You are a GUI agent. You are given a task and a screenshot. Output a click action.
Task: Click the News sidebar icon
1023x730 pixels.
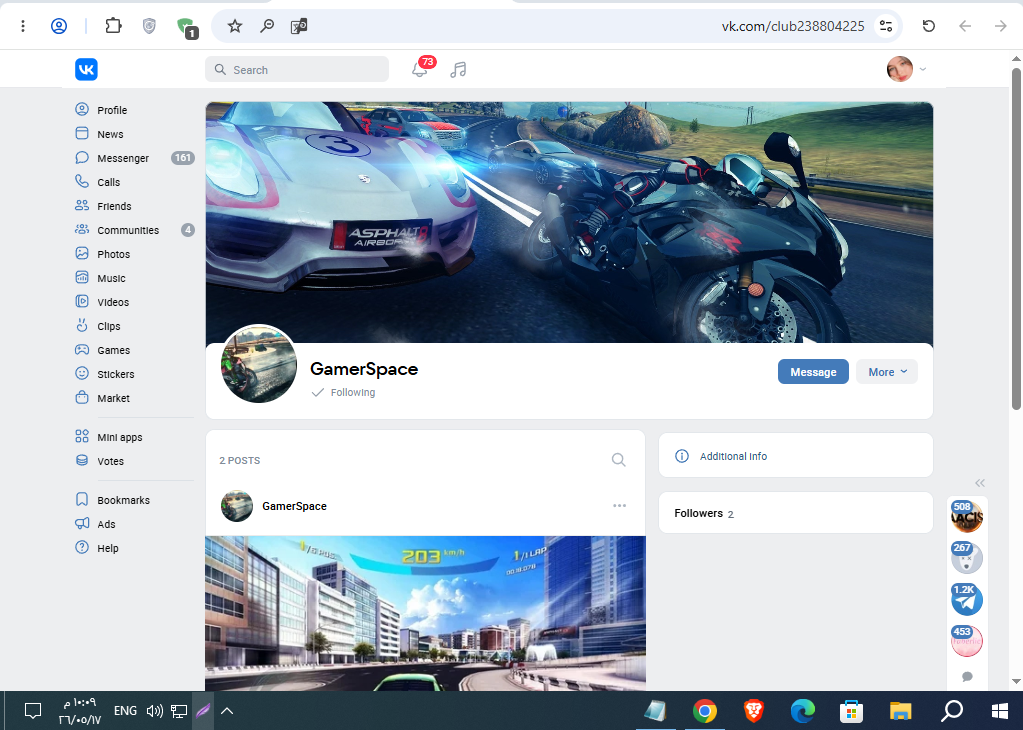(x=82, y=134)
